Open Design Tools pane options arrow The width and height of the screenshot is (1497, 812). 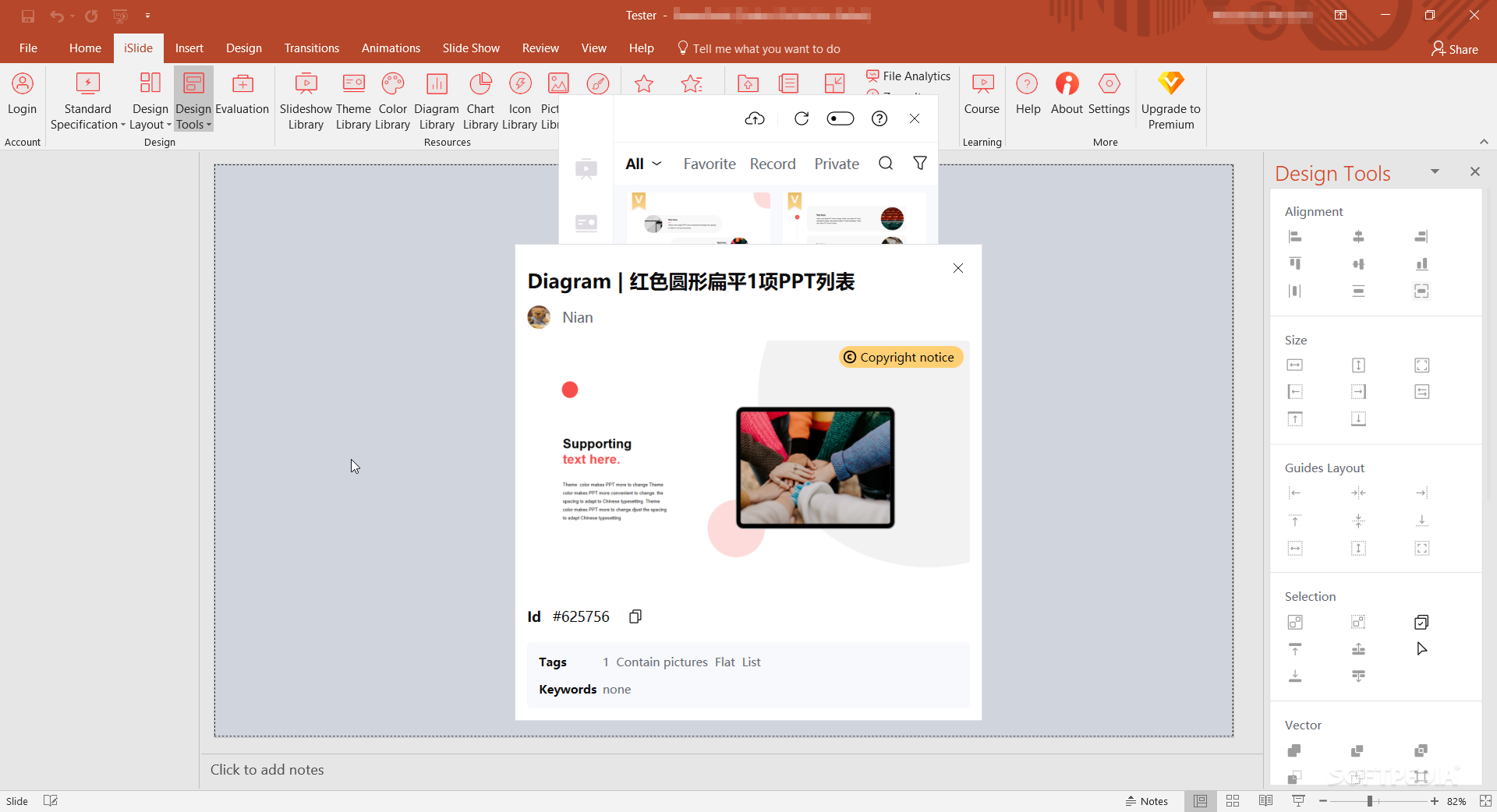pyautogui.click(x=1435, y=171)
